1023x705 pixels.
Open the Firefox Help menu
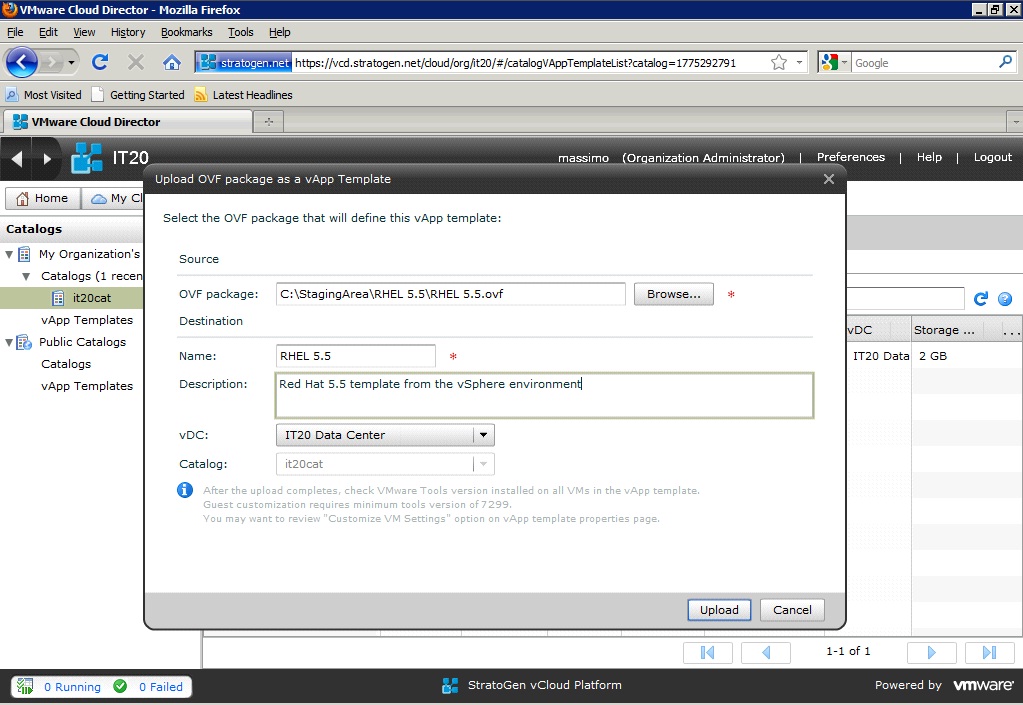(x=279, y=32)
